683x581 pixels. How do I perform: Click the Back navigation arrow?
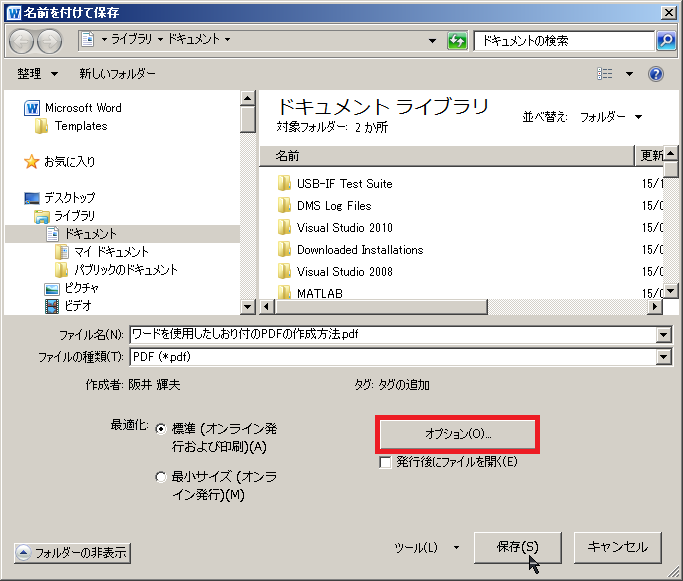(21, 41)
